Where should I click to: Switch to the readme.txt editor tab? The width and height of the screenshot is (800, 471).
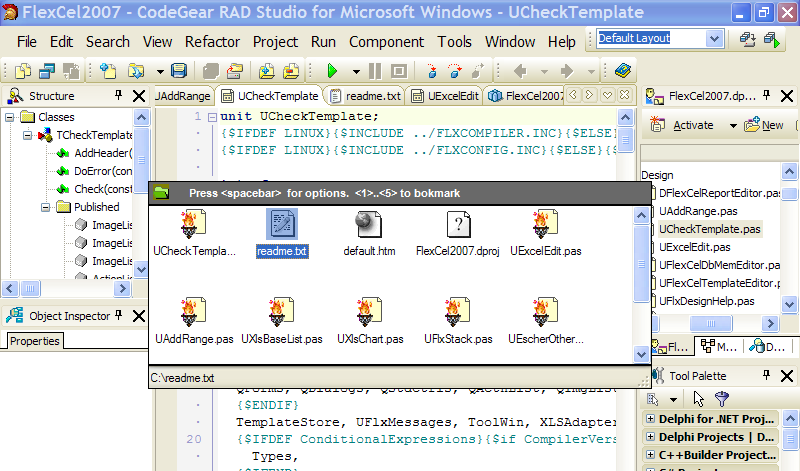(365, 96)
